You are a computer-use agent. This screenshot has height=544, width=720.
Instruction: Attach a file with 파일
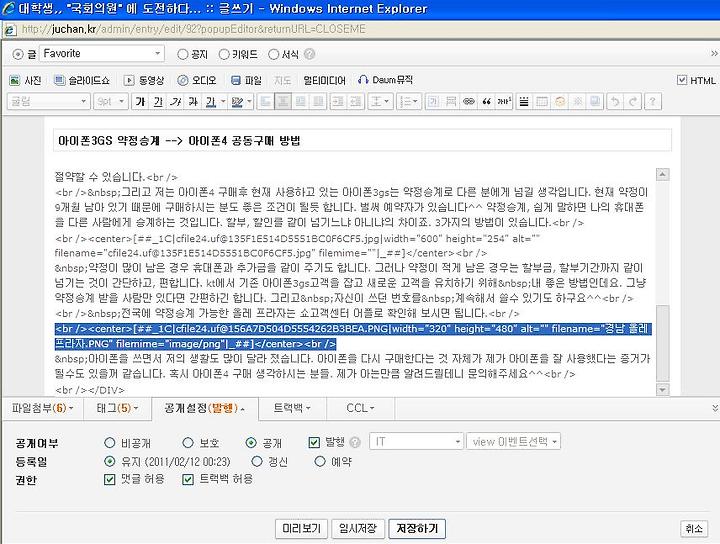(246, 80)
